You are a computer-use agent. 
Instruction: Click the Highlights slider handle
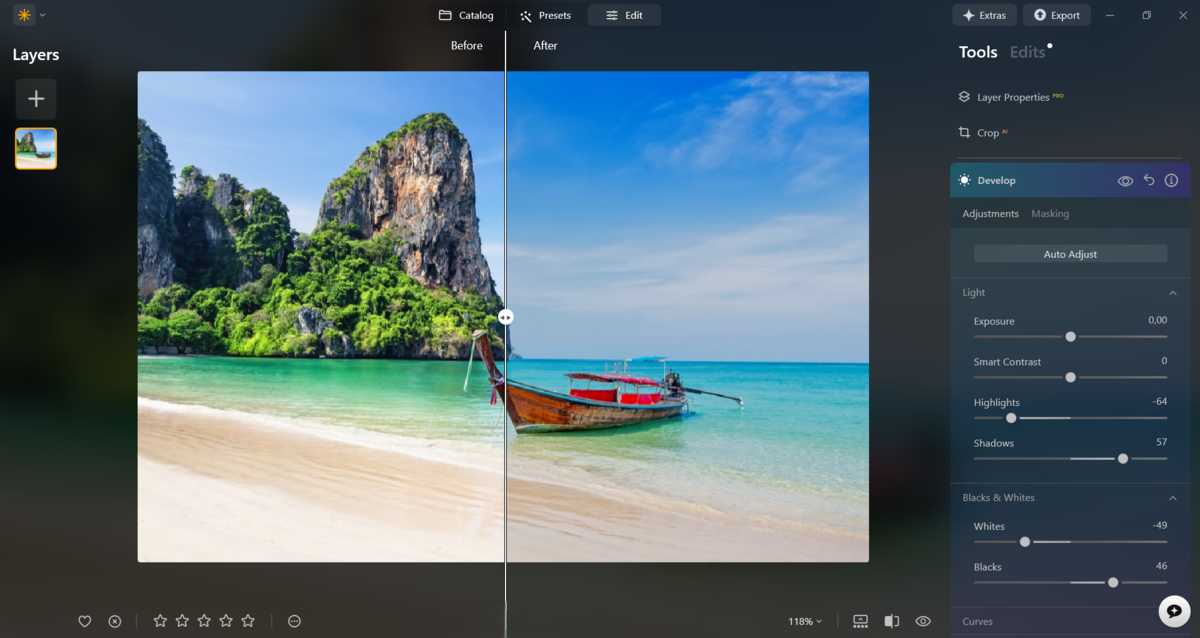[x=1011, y=418]
